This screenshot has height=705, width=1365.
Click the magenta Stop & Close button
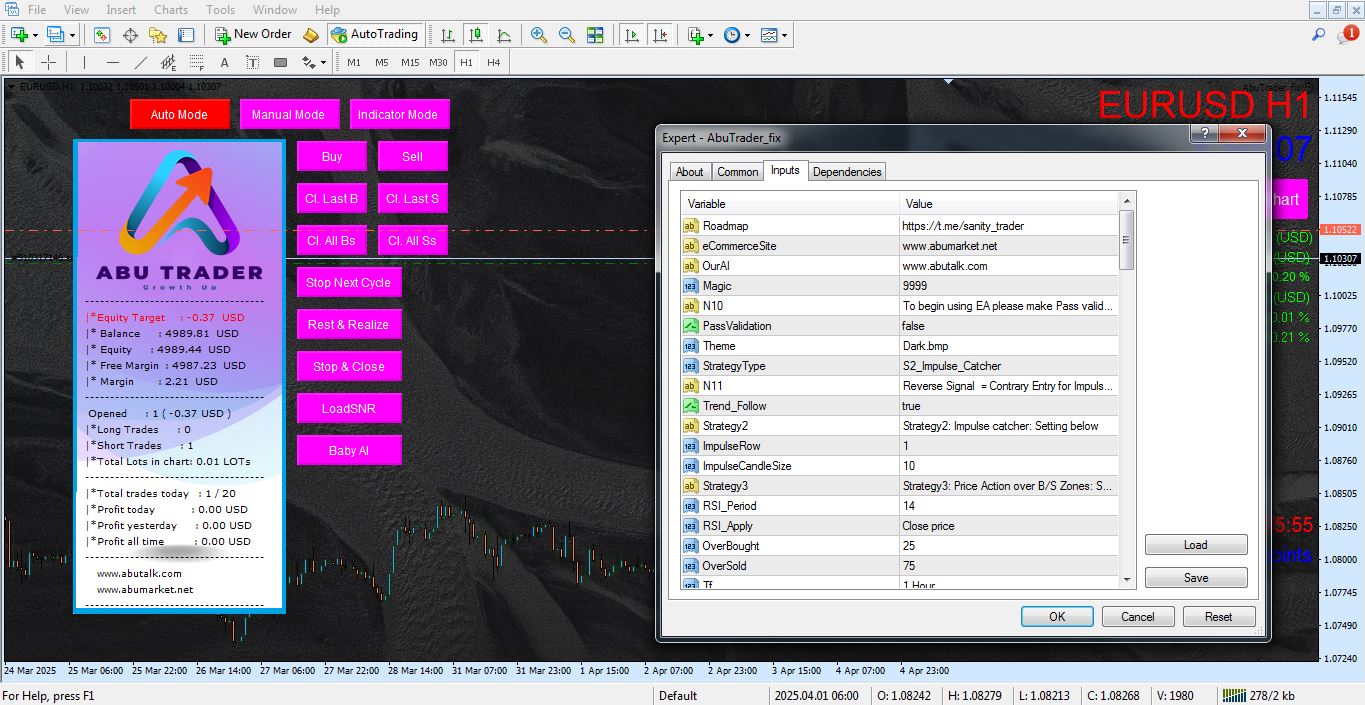pos(348,367)
